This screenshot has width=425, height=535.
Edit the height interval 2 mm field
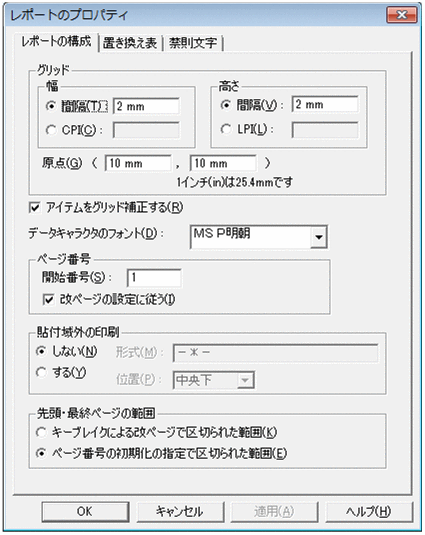tap(325, 104)
